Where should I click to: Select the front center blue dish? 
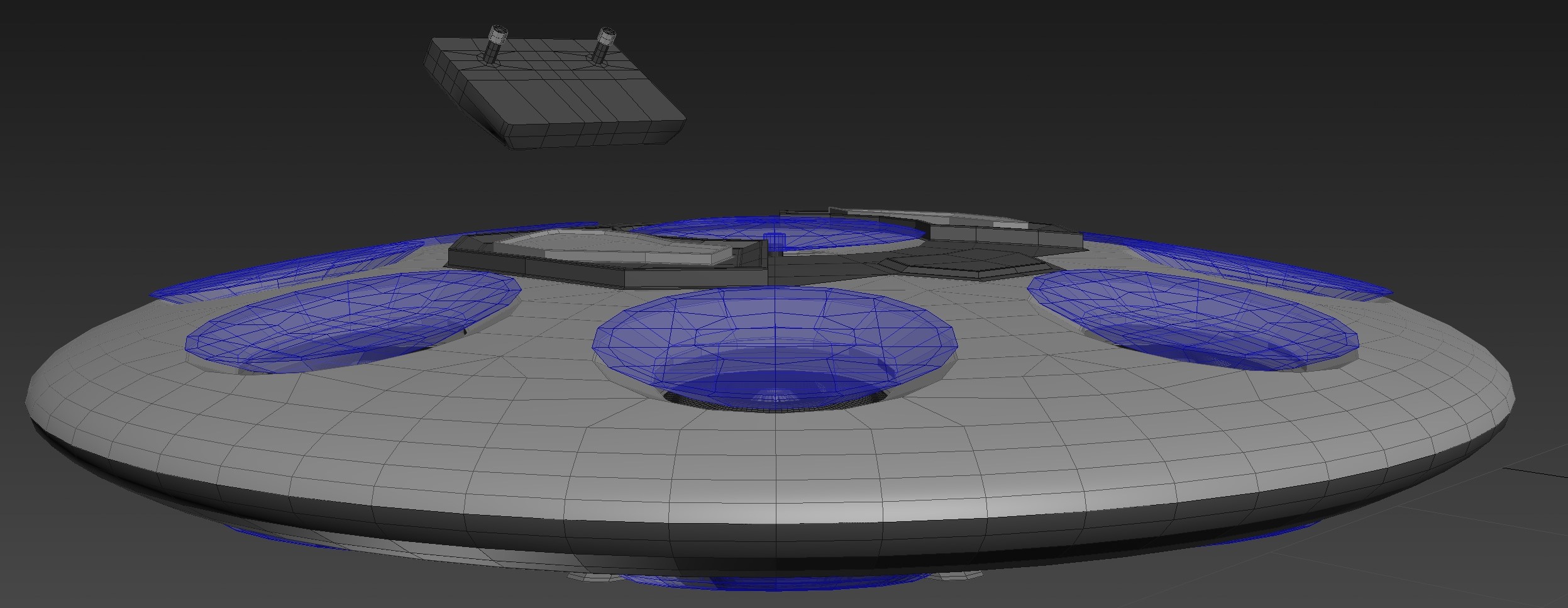pyautogui.click(x=775, y=349)
